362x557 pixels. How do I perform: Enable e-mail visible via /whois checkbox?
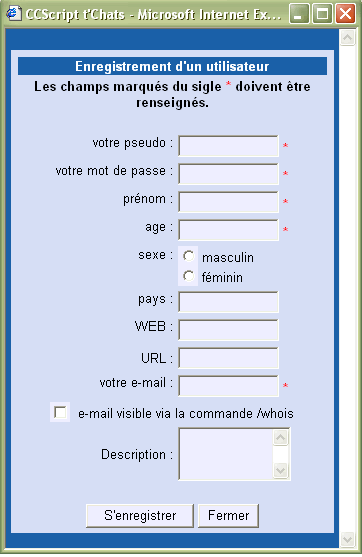pos(60,412)
